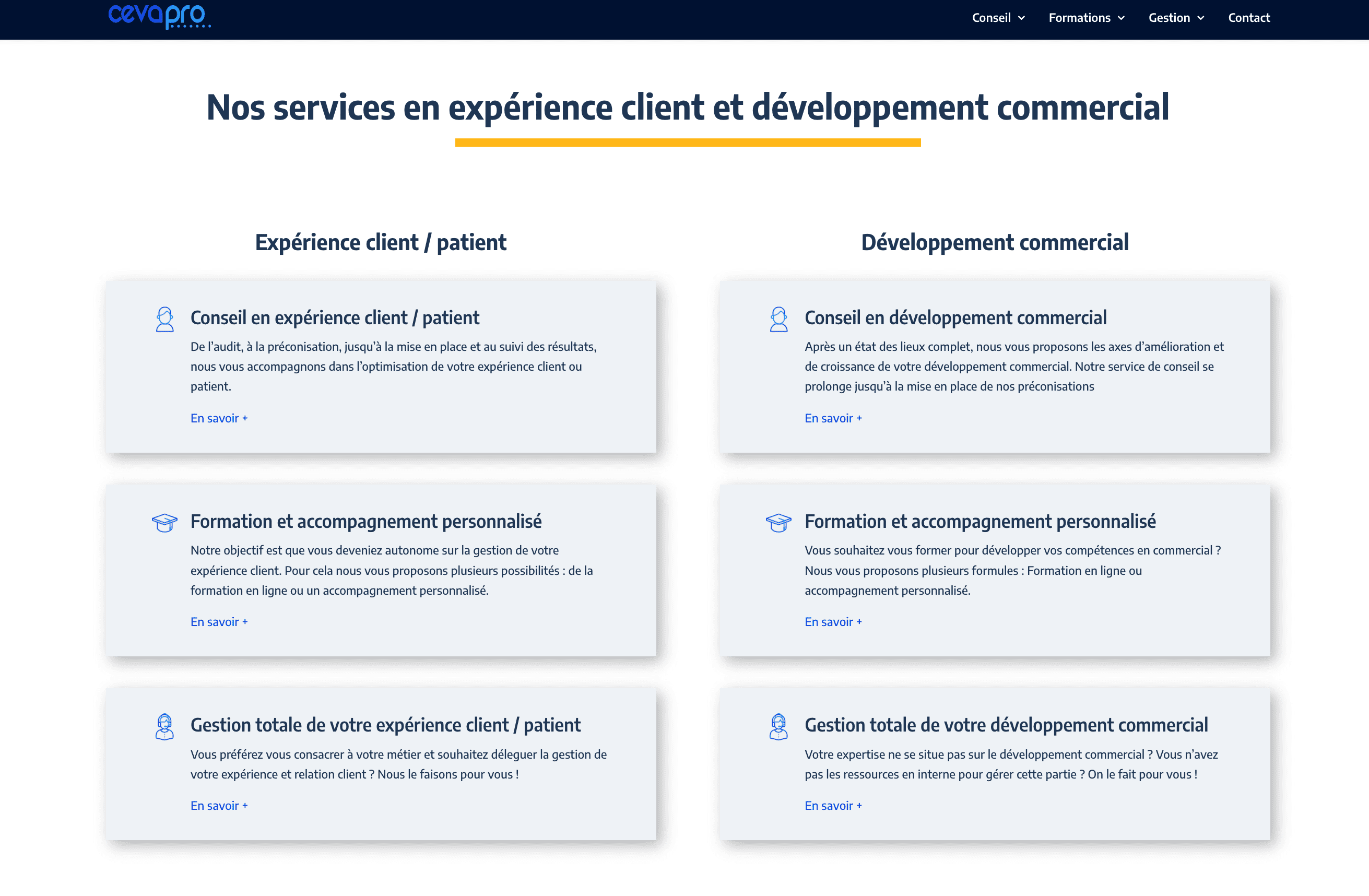Screen dimensions: 1369x896
Task: Click the cevapro logo
Action: coord(159,16)
